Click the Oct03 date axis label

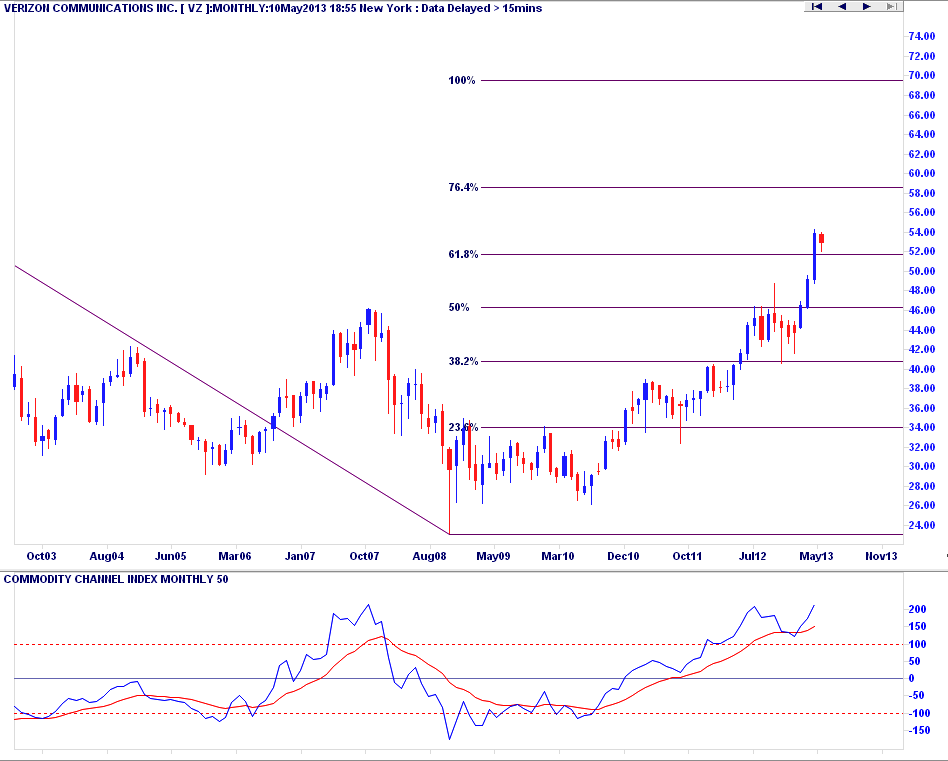(42, 556)
